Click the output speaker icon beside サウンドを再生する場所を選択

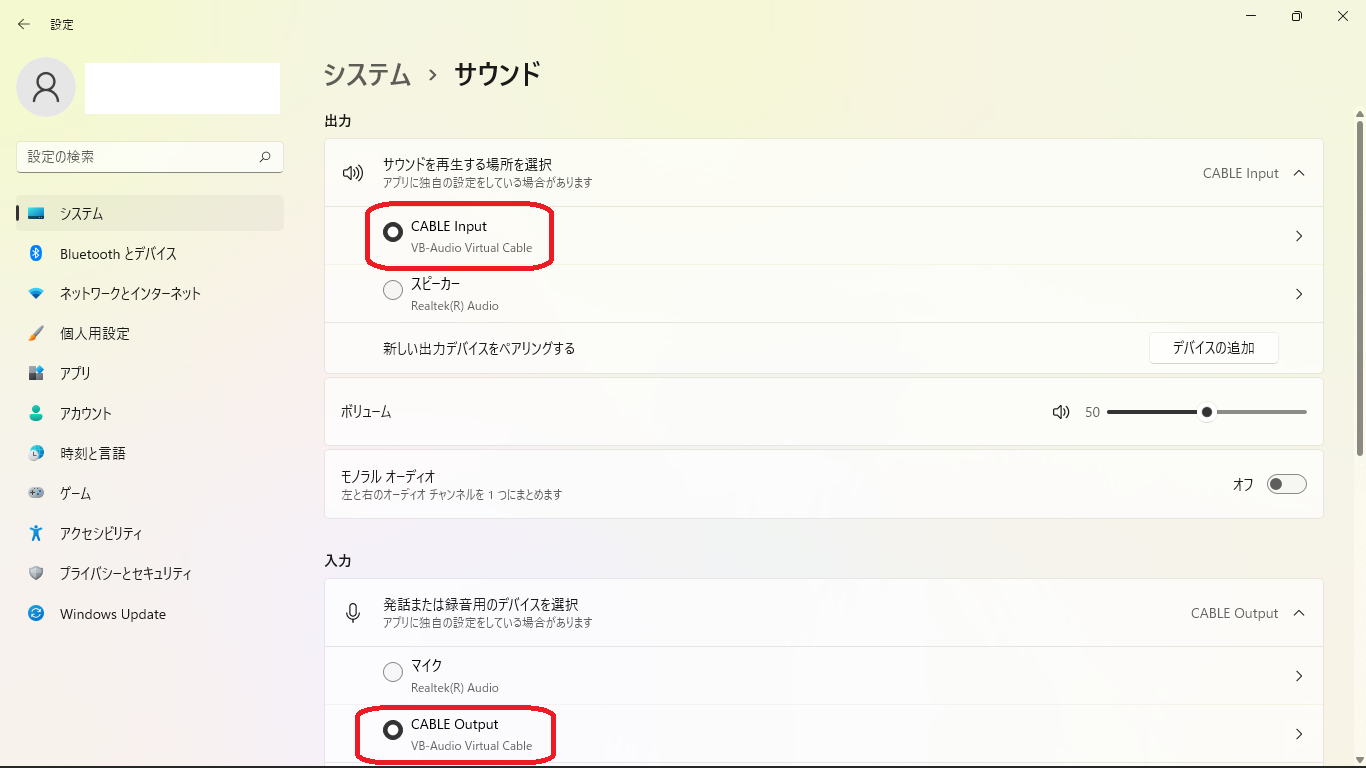(x=352, y=172)
